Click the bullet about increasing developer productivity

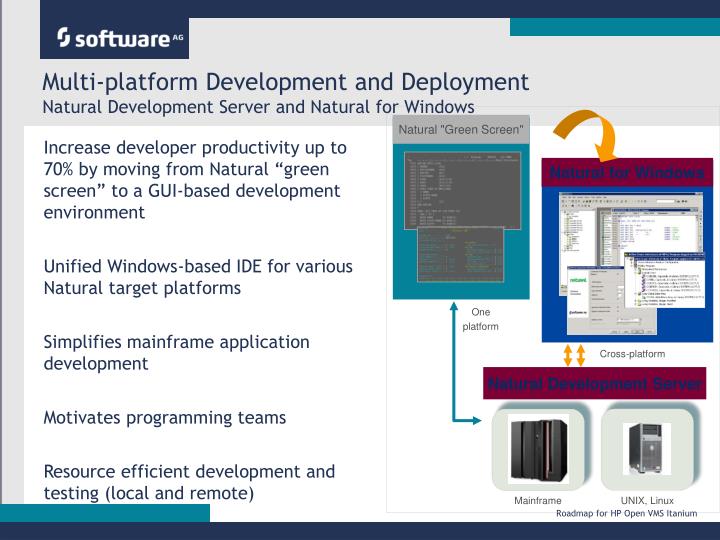[195, 180]
